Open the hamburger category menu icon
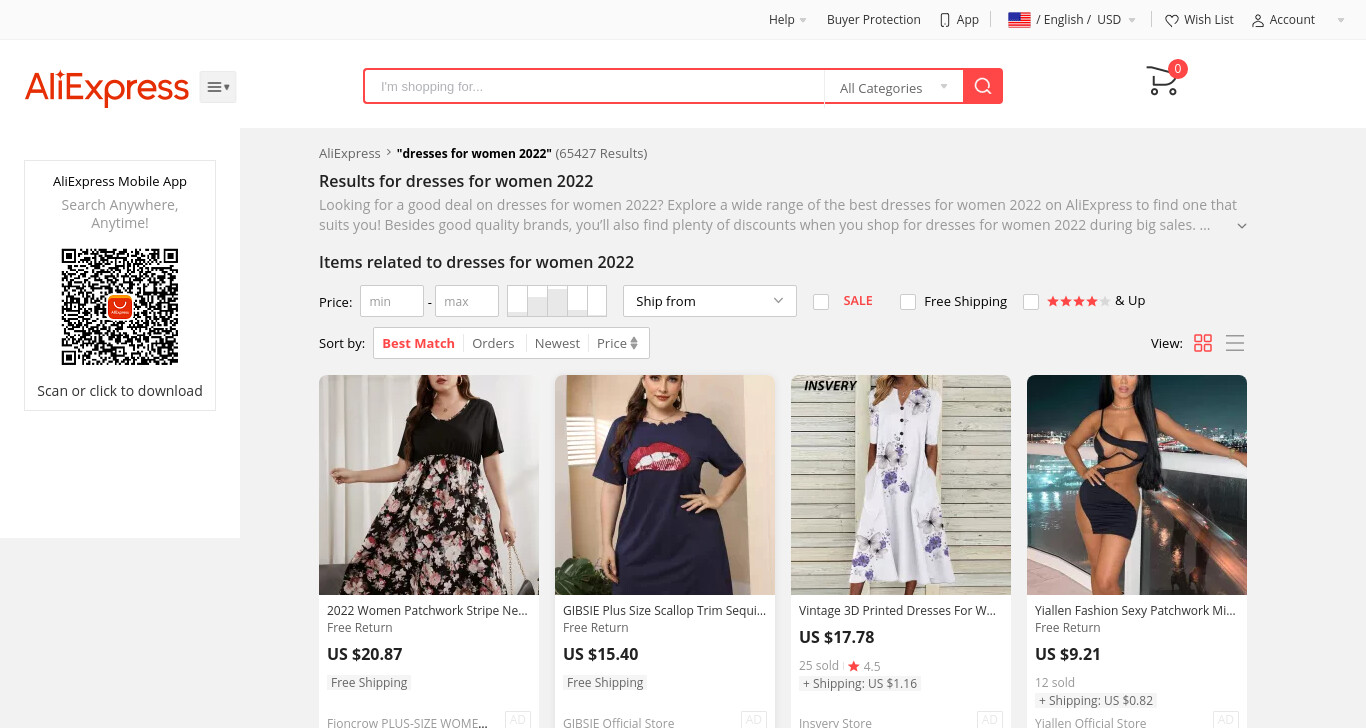The image size is (1366, 728). coord(218,87)
